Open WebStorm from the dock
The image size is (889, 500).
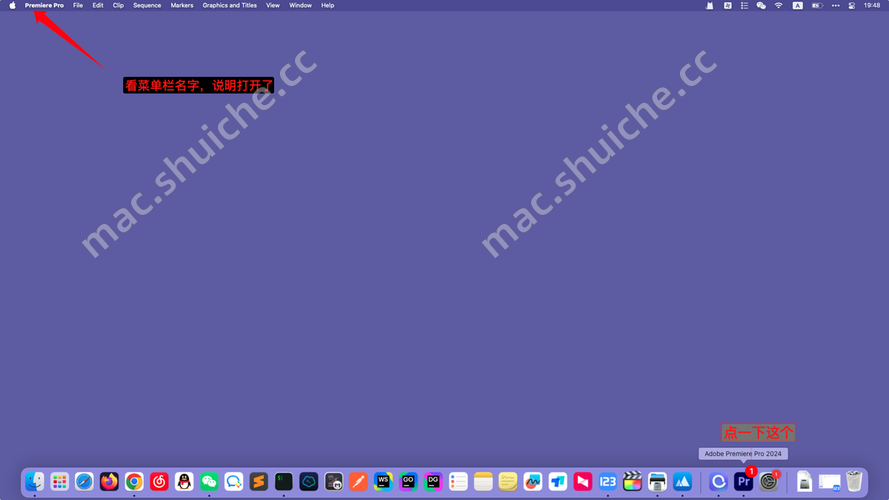383,481
